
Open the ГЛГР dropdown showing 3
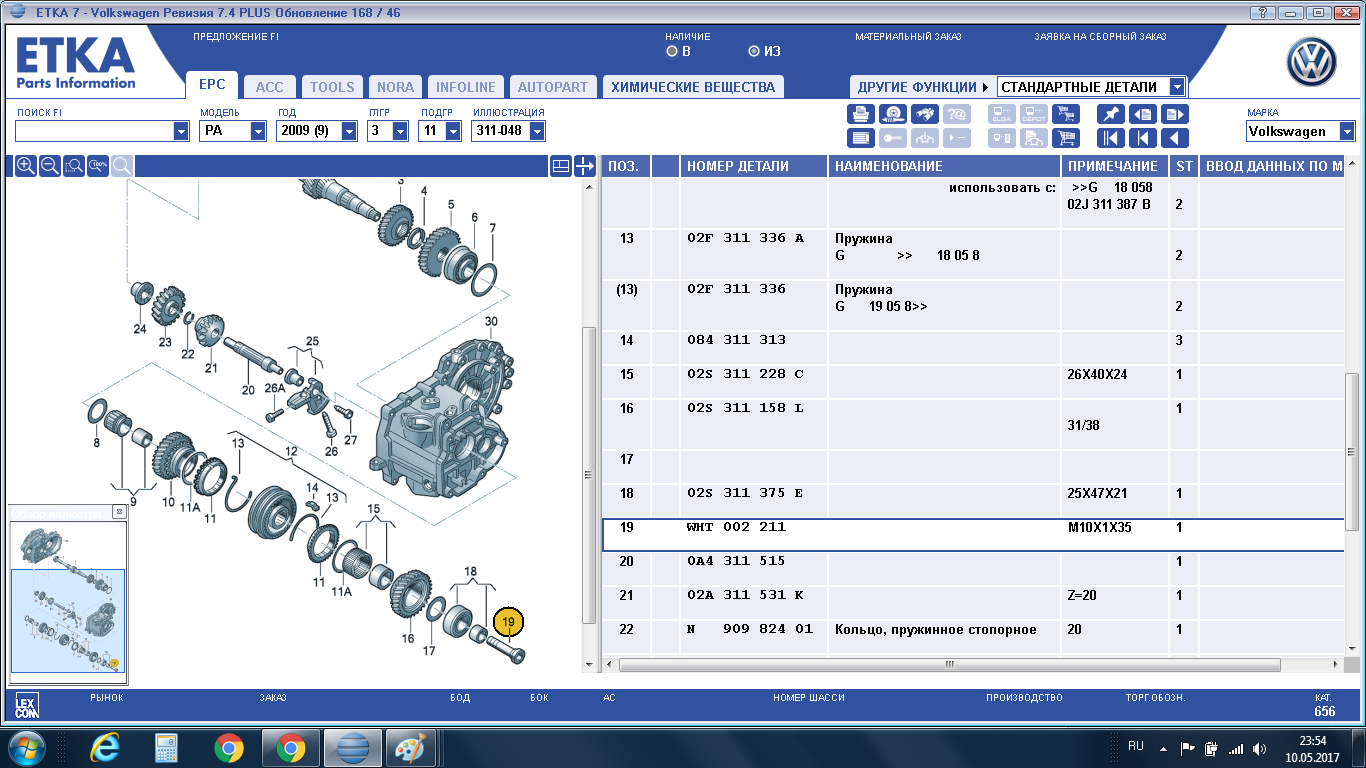click(400, 131)
